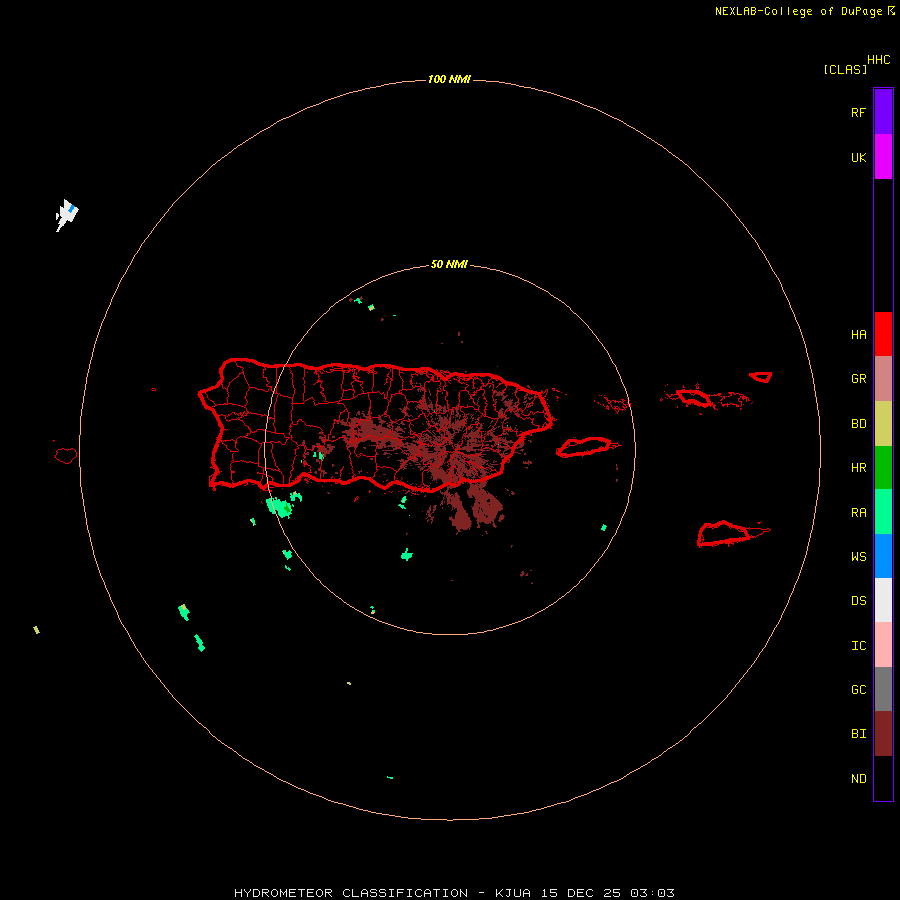The height and width of the screenshot is (900, 900).
Task: Click the RF legend label
Action: pos(858,112)
